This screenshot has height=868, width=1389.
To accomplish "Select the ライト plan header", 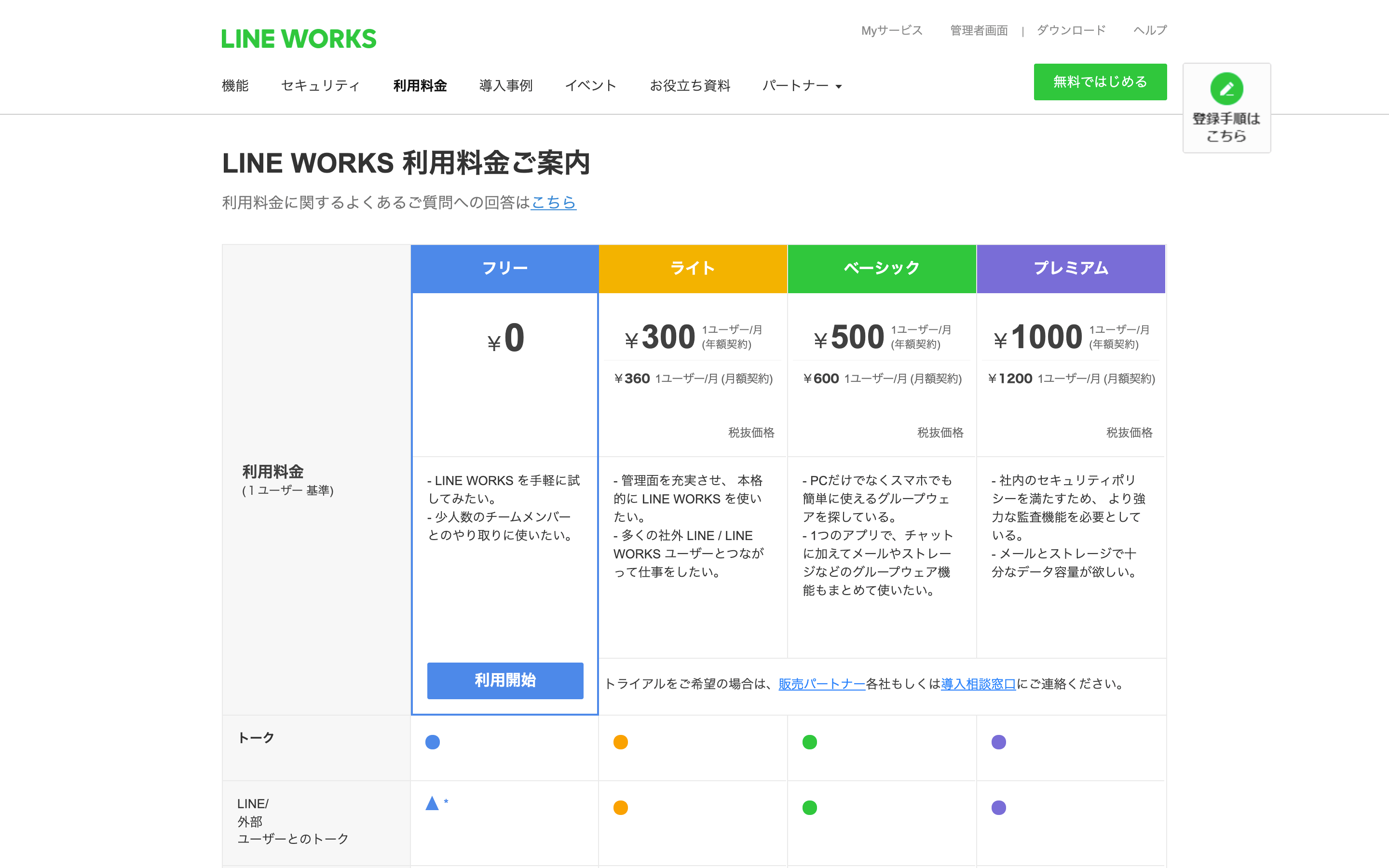I will point(693,269).
